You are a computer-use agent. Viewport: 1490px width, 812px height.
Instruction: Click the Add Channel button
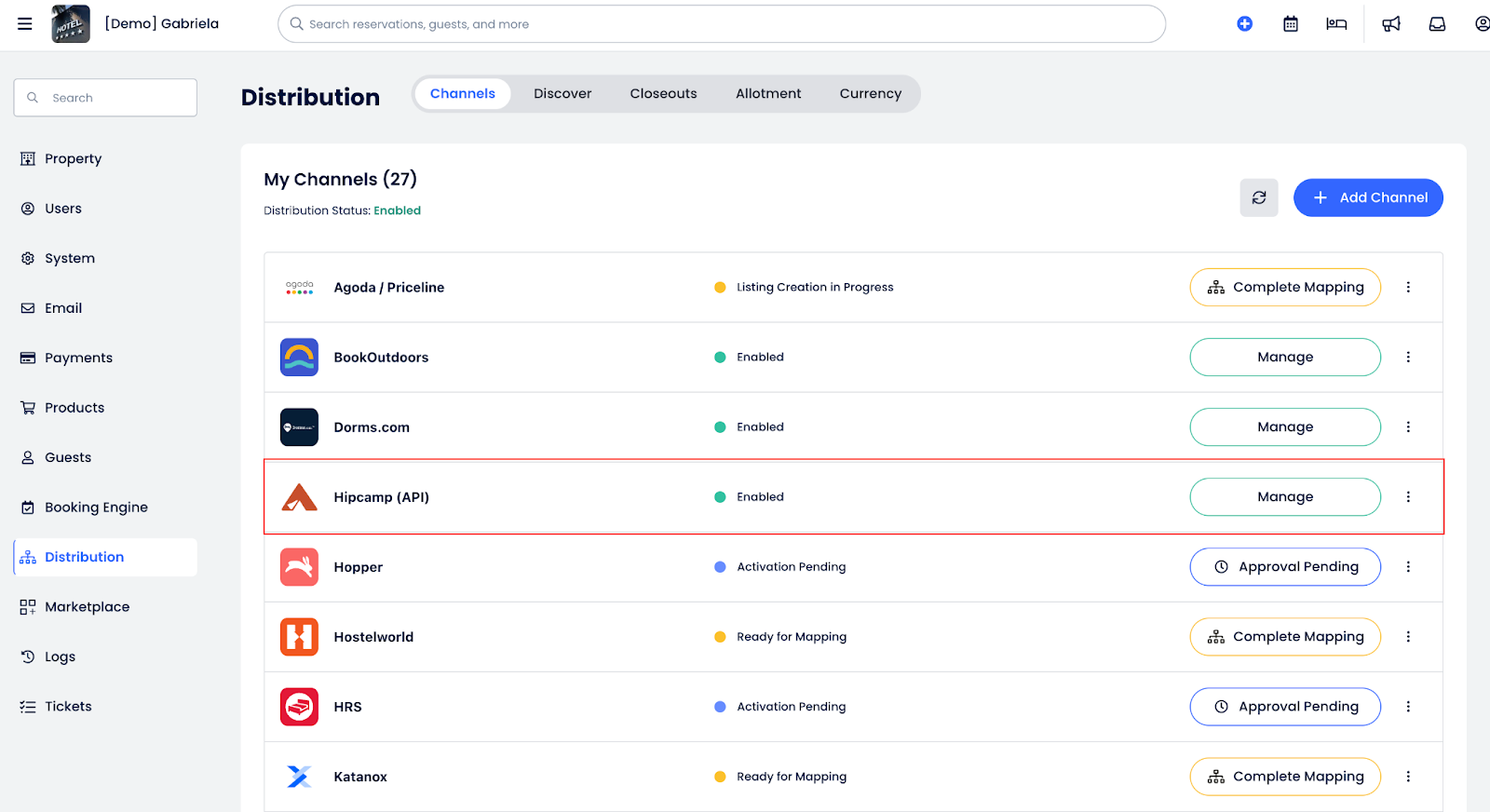1368,197
